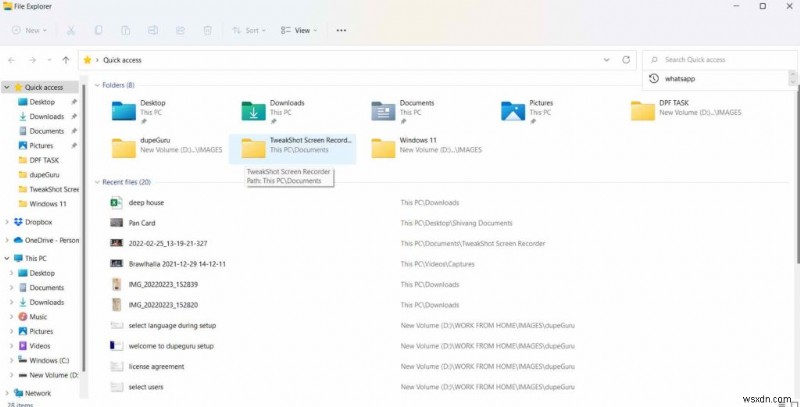Screen dimensions: 800x407
Task: Open the DPF TASK folder tile
Action: (x=686, y=112)
